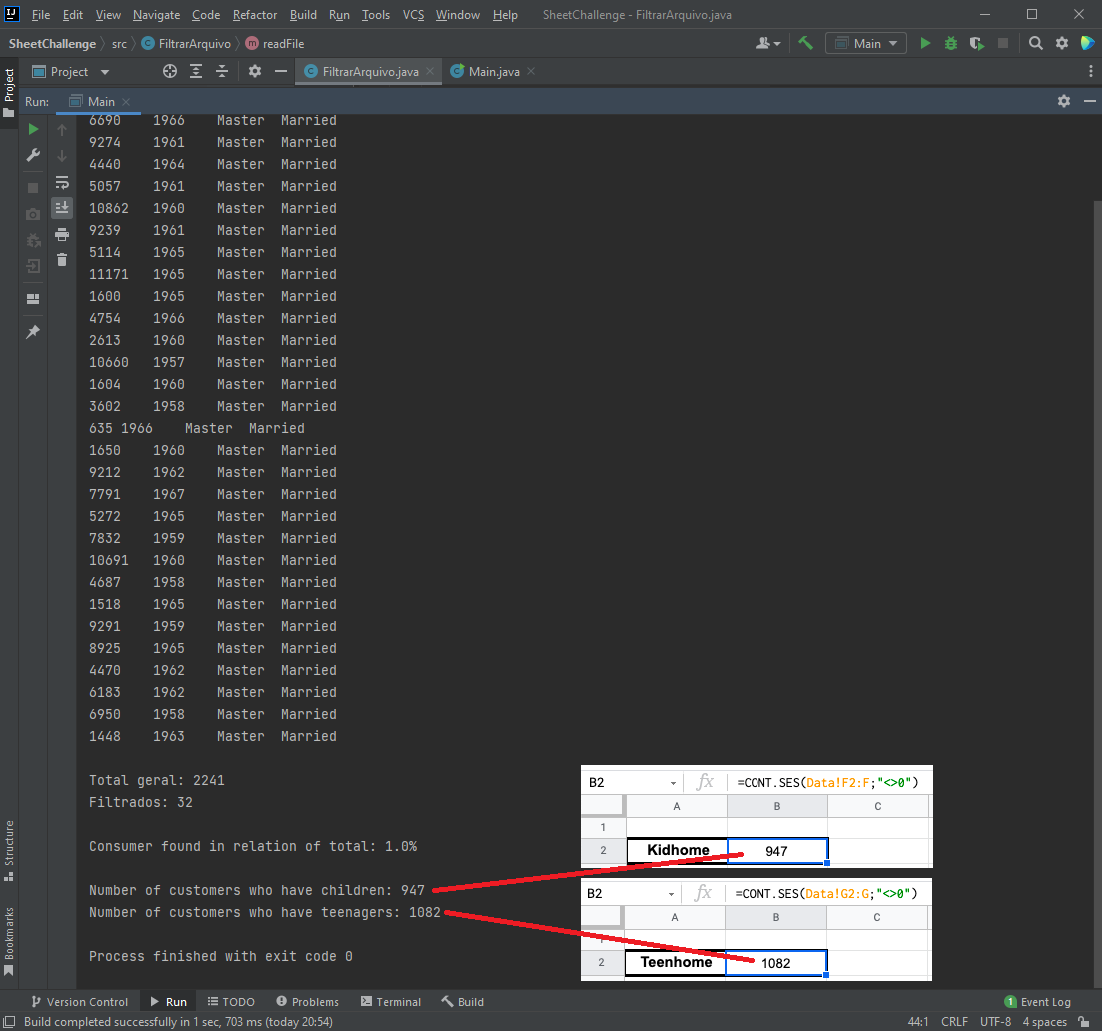Pin the Run tool window
Image resolution: width=1102 pixels, height=1031 pixels.
pyautogui.click(x=33, y=330)
